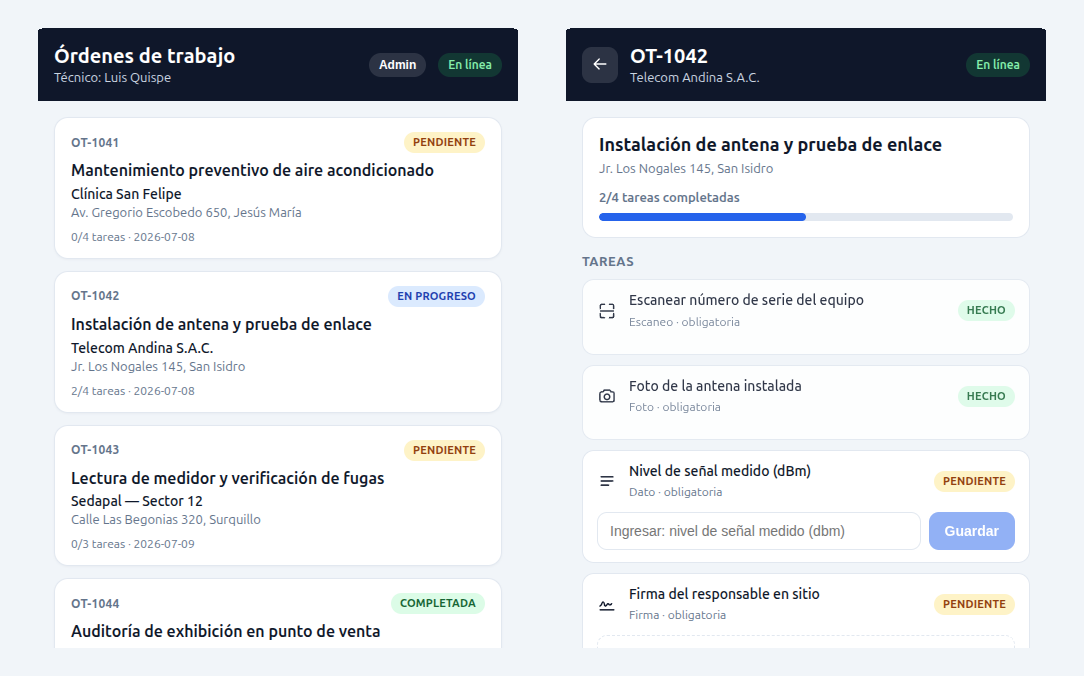
Task: Click the scan icon beside Escanear número de serie
Action: [x=606, y=311]
